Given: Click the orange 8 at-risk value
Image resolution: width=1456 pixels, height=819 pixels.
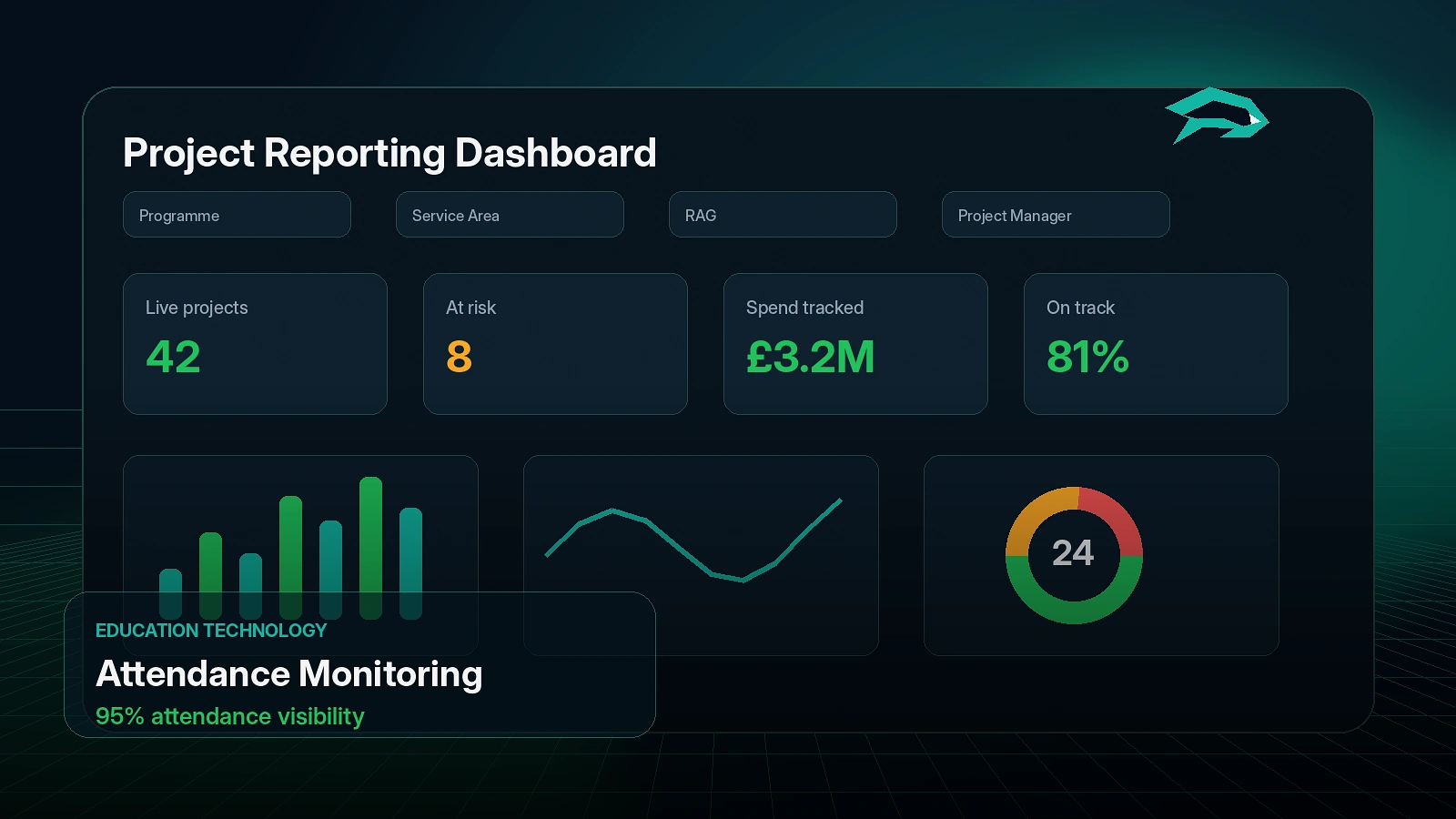Looking at the screenshot, I should coord(460,357).
